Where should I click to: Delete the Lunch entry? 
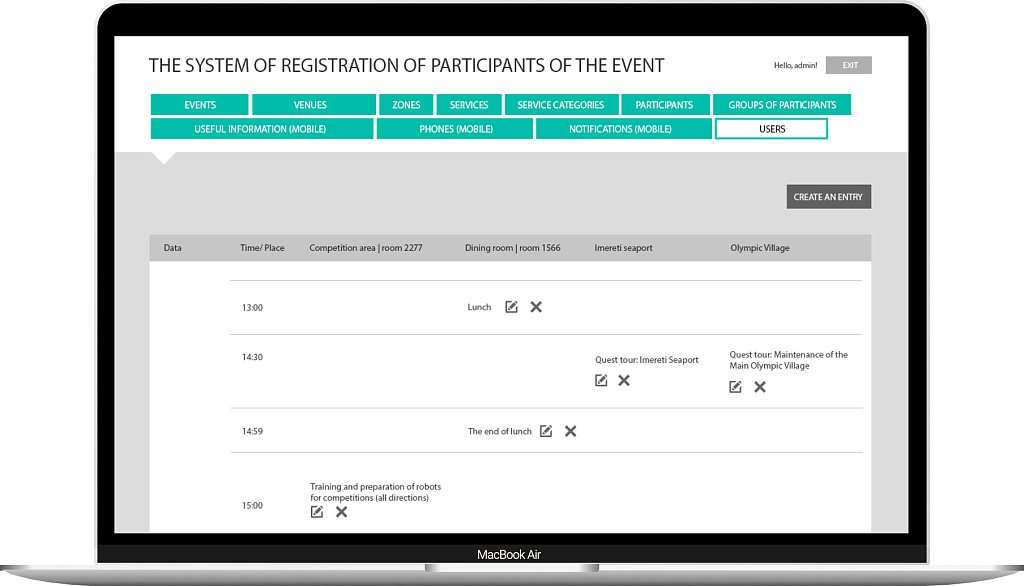(x=536, y=307)
